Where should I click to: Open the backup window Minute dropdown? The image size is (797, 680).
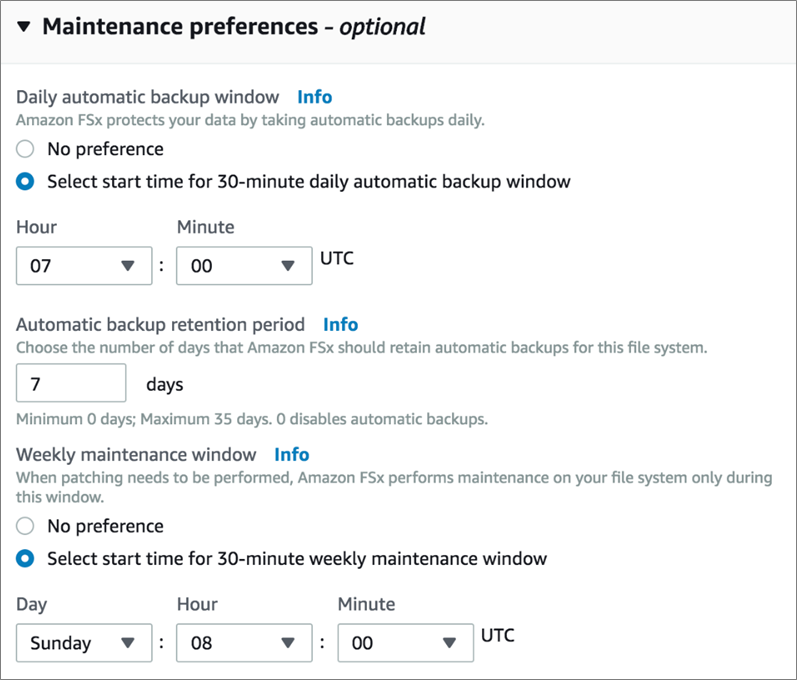243,267
